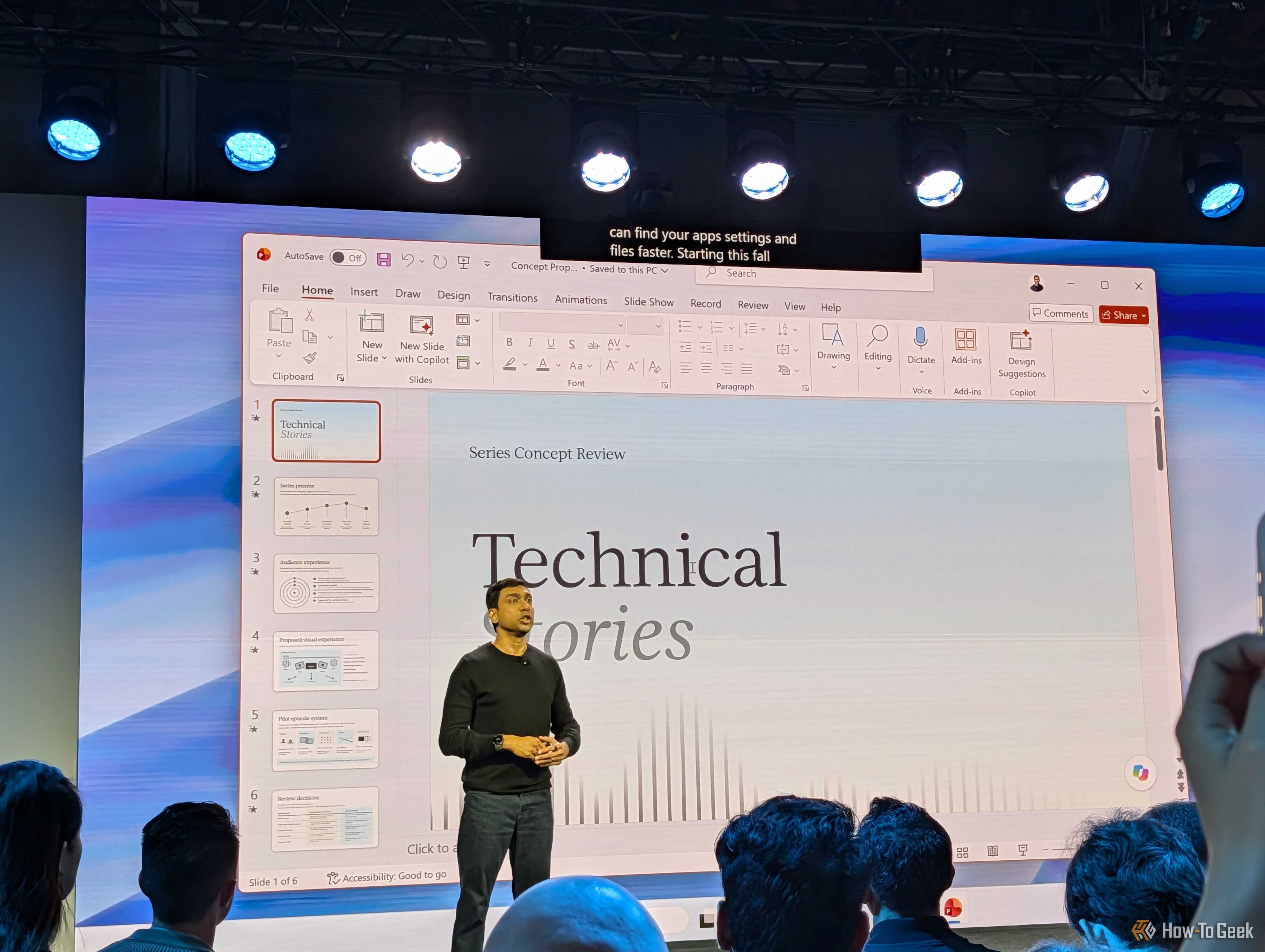Image resolution: width=1265 pixels, height=952 pixels.
Task: Click the Editing magnifier button
Action: pyautogui.click(x=878, y=348)
